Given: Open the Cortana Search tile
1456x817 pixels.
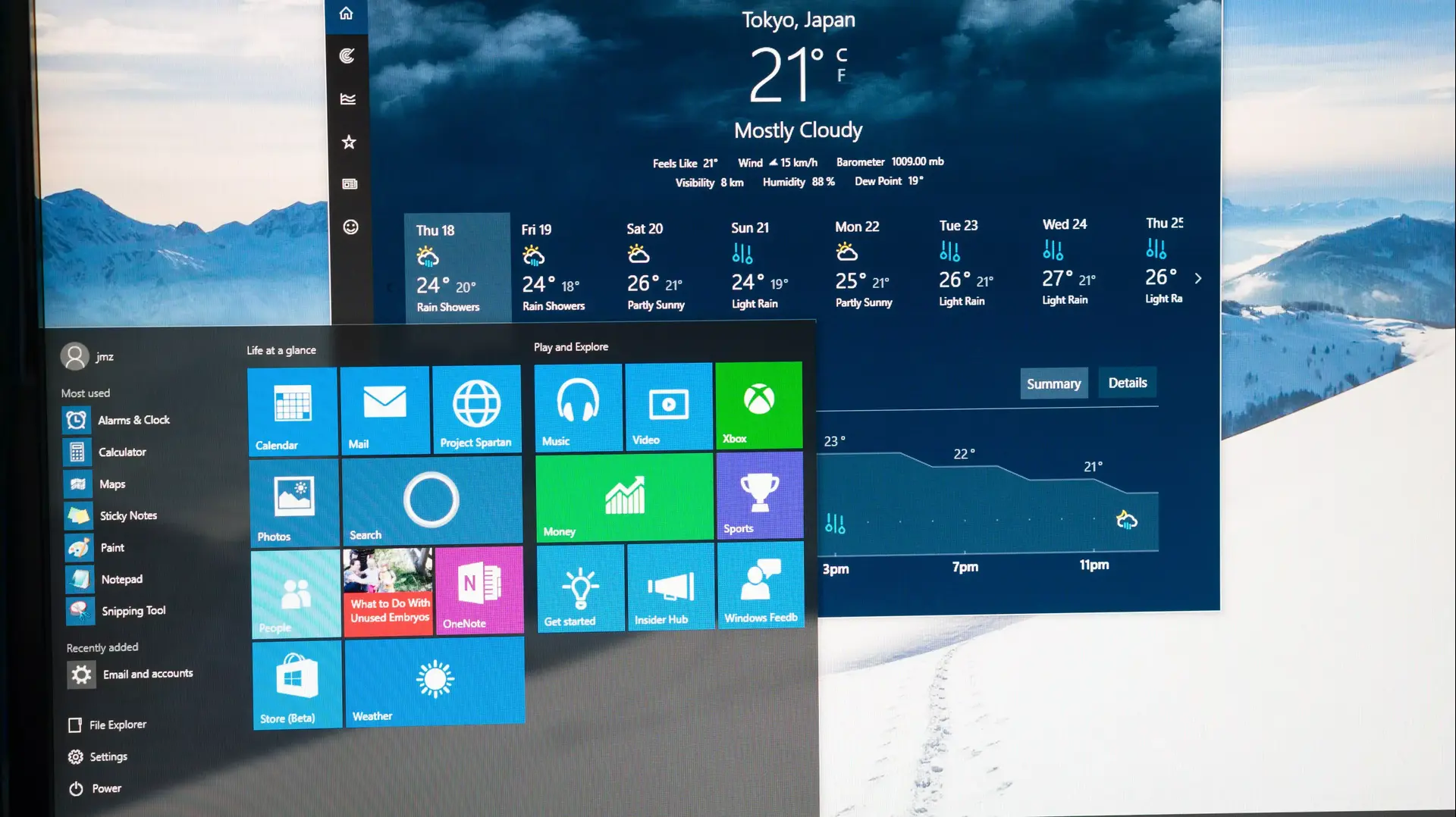Looking at the screenshot, I should pos(432,501).
